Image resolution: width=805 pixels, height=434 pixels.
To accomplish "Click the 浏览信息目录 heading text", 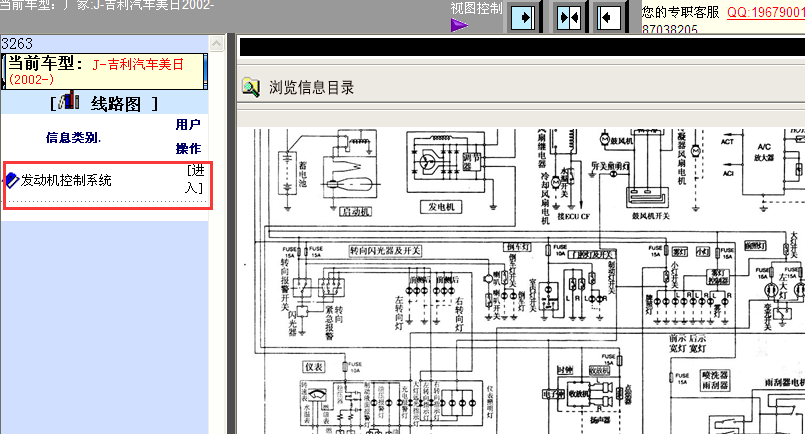I will coord(312,88).
